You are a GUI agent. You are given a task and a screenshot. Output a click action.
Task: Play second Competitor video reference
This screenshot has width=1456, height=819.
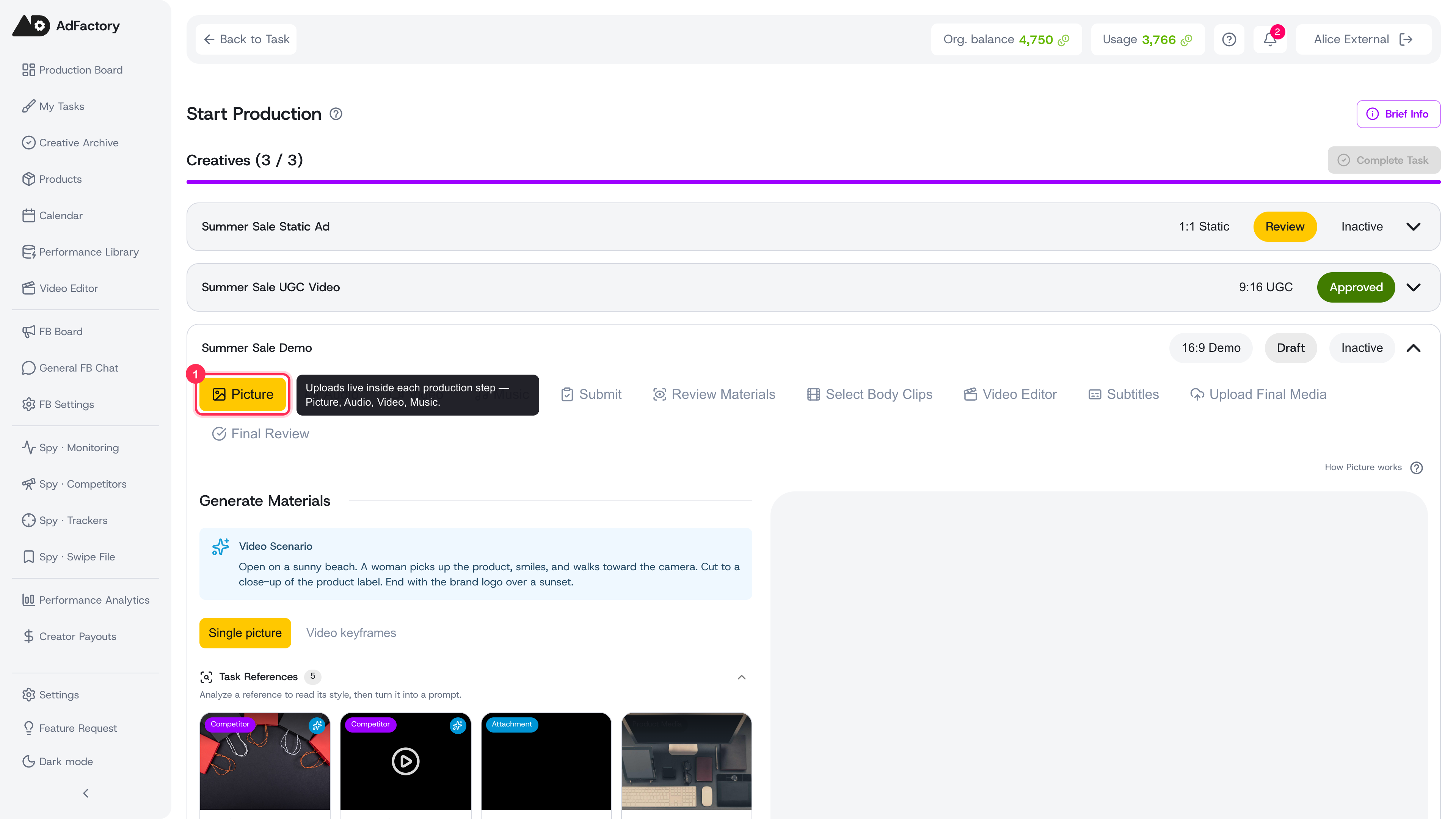tap(405, 761)
